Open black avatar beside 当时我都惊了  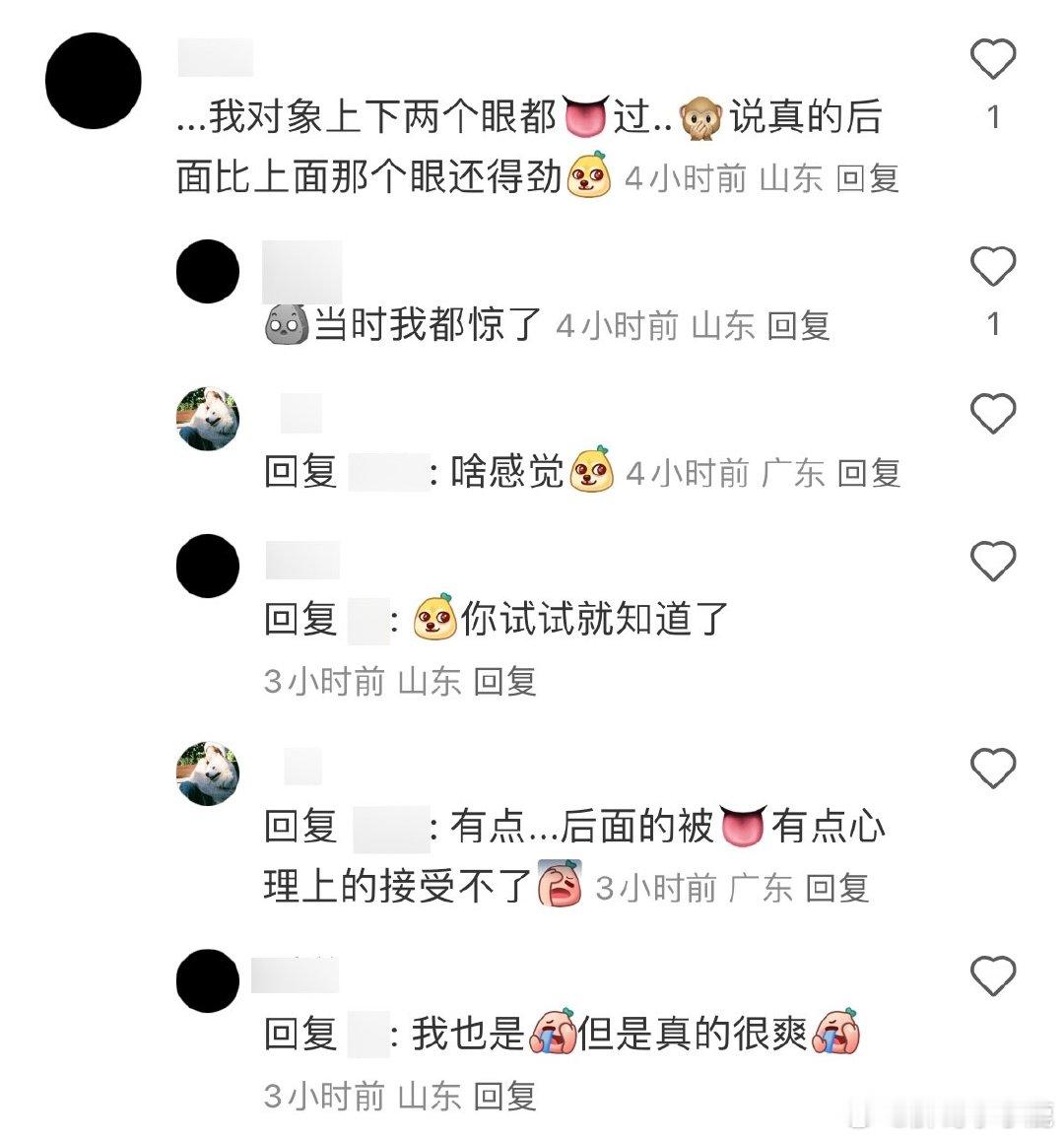(x=208, y=271)
